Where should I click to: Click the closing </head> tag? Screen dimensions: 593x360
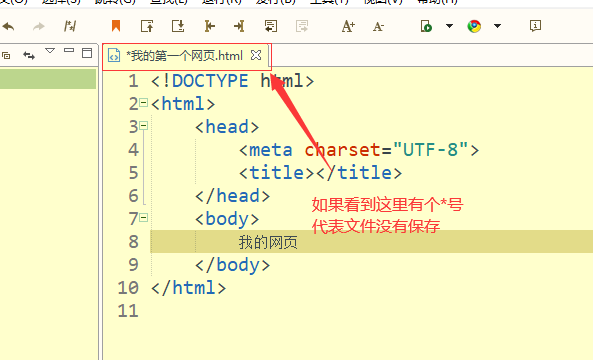pos(233,196)
